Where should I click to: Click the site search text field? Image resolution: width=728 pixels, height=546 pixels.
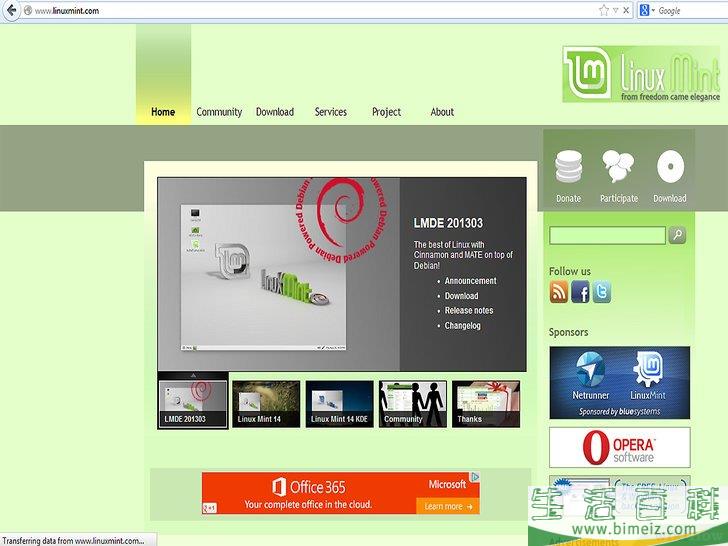click(x=607, y=235)
